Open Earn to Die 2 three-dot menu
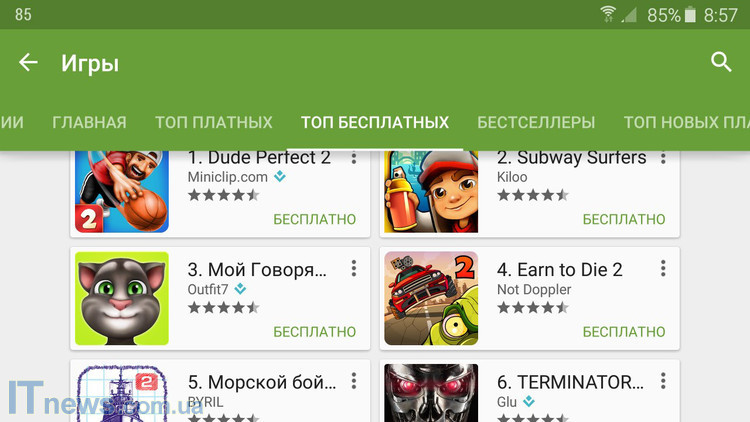 663,268
